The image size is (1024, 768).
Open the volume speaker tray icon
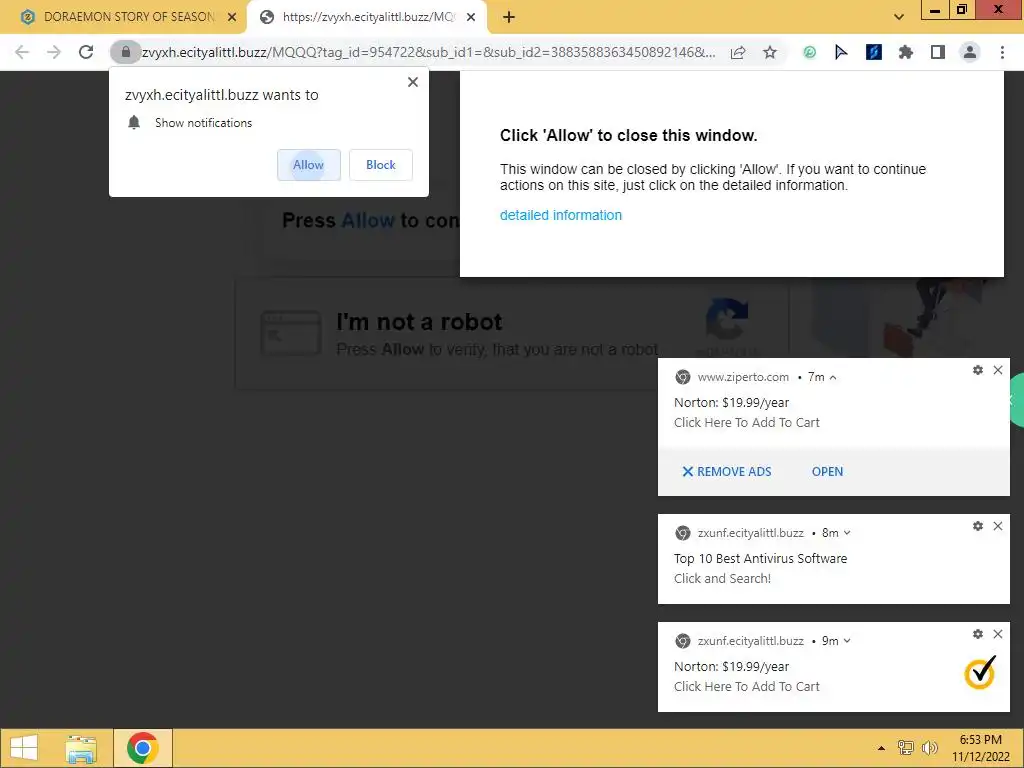click(929, 748)
